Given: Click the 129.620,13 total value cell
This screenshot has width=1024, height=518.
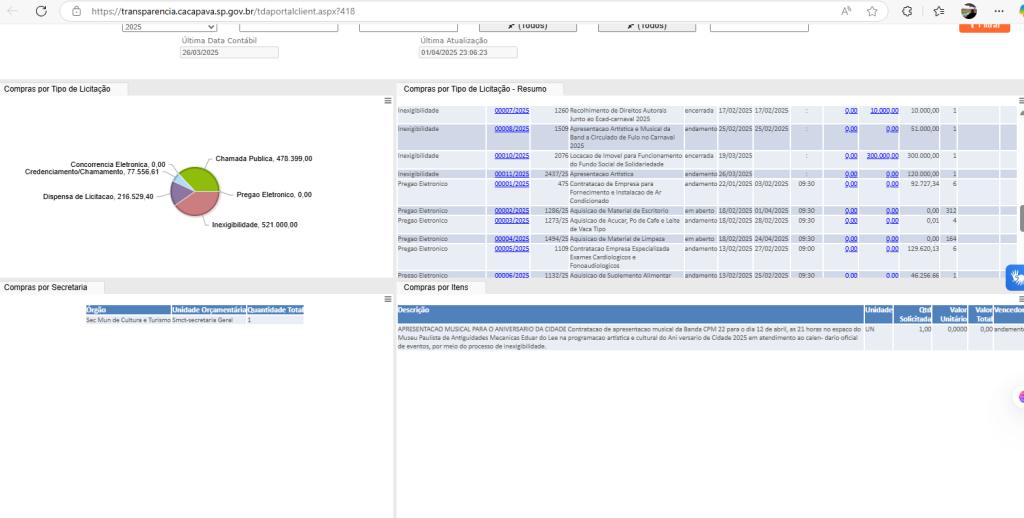Looking at the screenshot, I should [x=920, y=257].
